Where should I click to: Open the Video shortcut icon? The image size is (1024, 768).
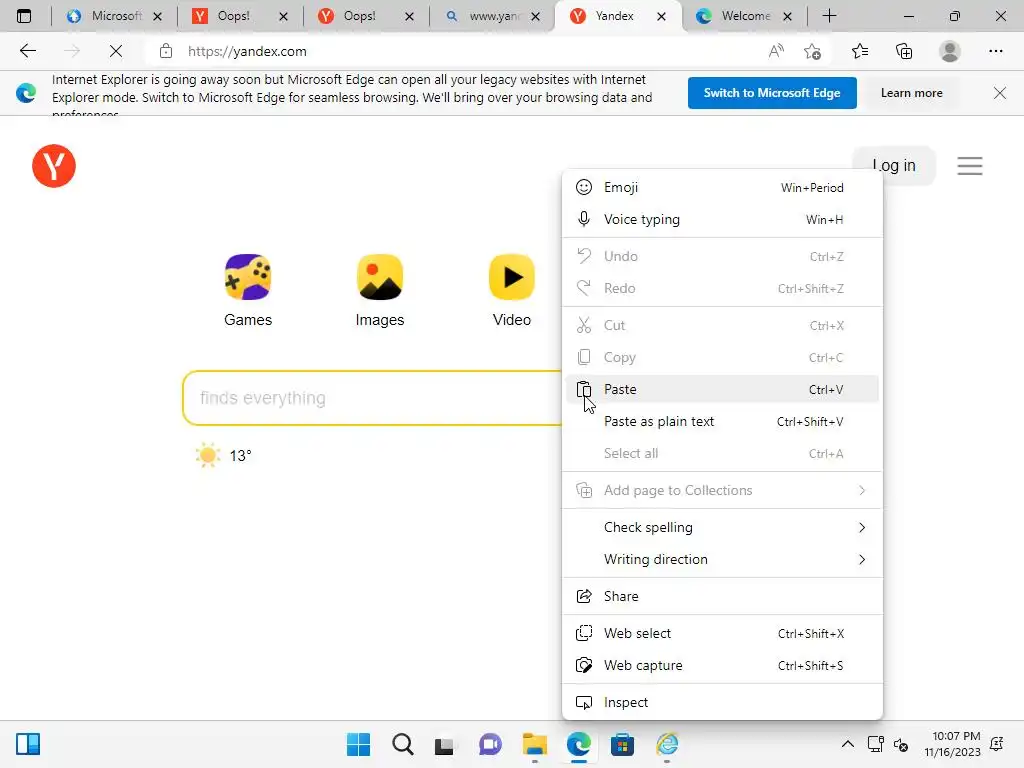pos(511,277)
